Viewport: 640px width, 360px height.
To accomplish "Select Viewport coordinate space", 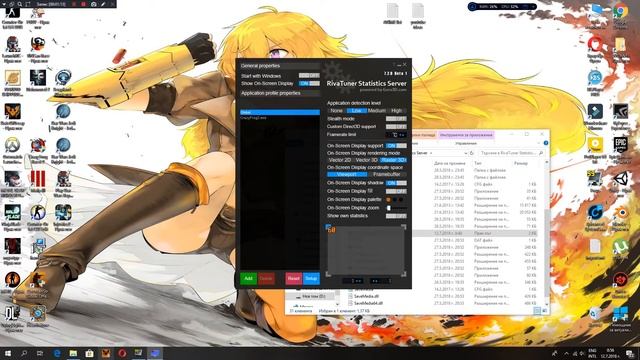I will [x=347, y=174].
